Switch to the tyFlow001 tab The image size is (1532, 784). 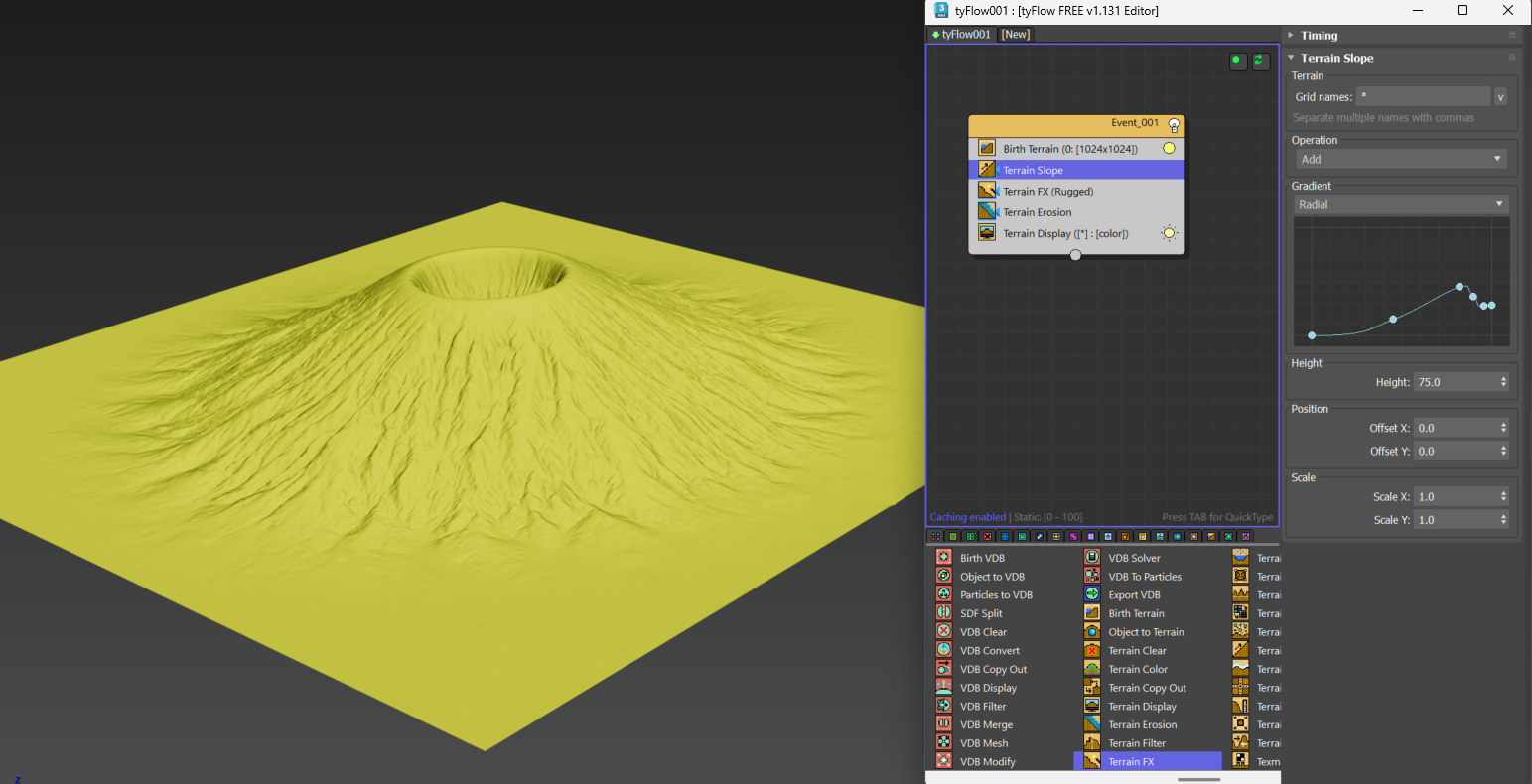pyautogui.click(x=961, y=34)
